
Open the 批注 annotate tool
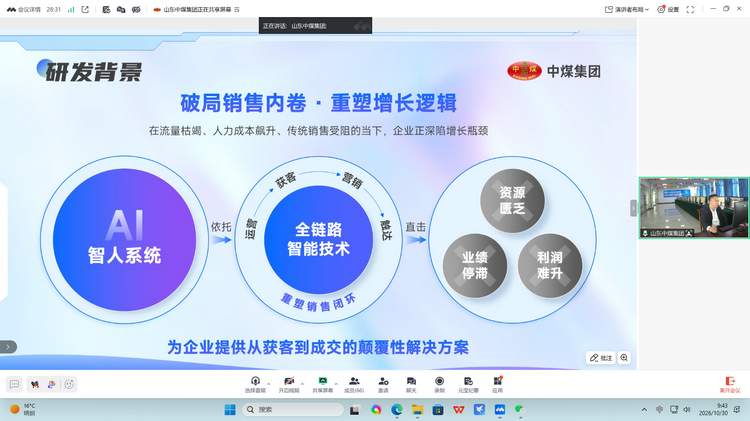[601, 358]
